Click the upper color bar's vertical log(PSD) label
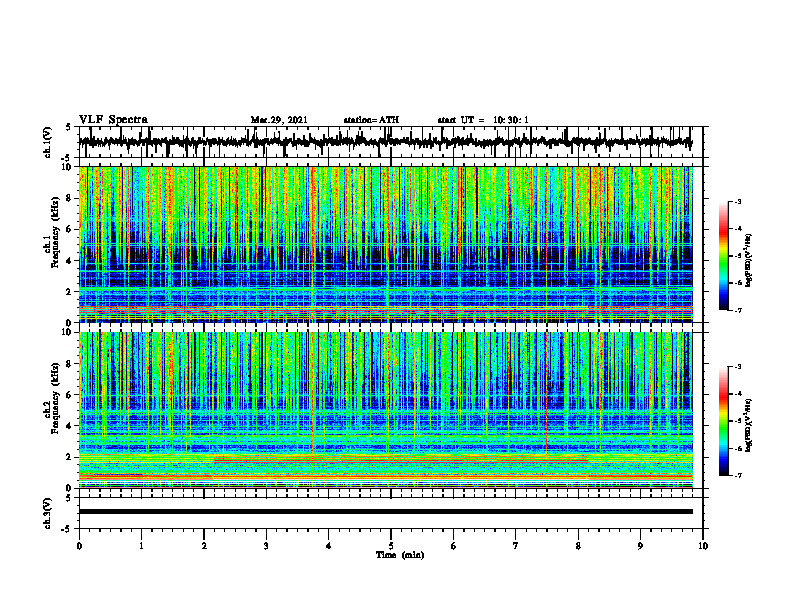This screenshot has width=792, height=612. 749,261
